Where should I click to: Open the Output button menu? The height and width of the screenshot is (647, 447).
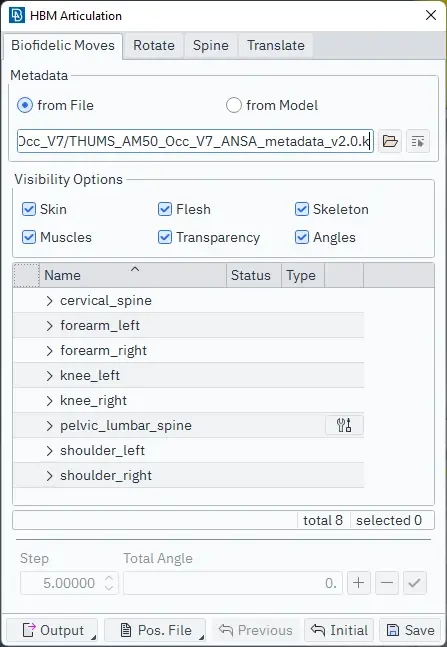click(x=52, y=630)
